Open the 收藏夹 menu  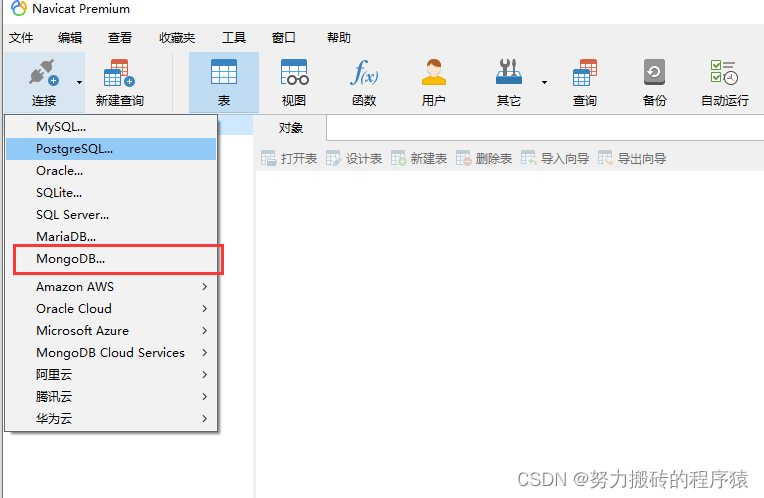click(177, 38)
